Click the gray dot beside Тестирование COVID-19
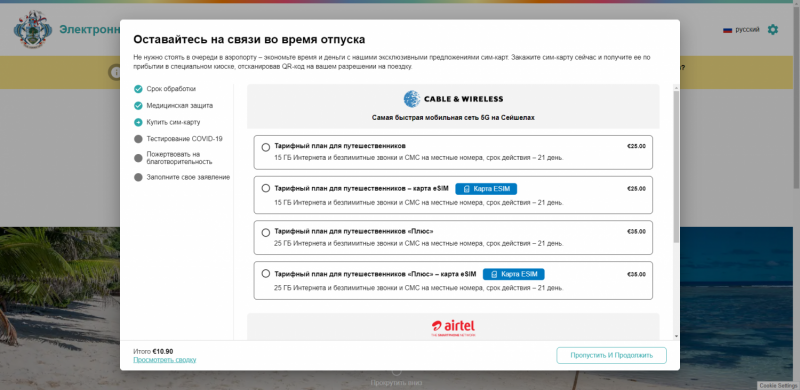 coord(138,139)
